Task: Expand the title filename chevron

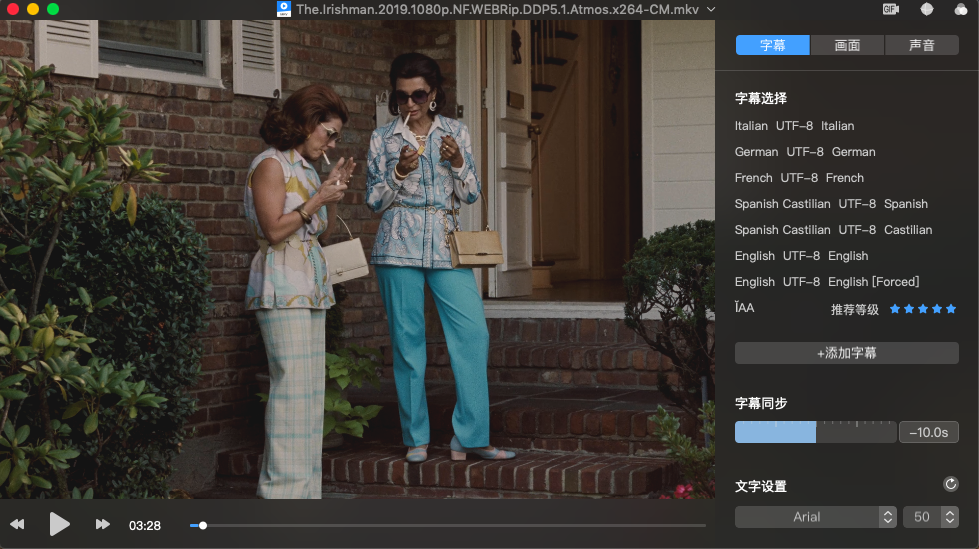Action: point(711,9)
